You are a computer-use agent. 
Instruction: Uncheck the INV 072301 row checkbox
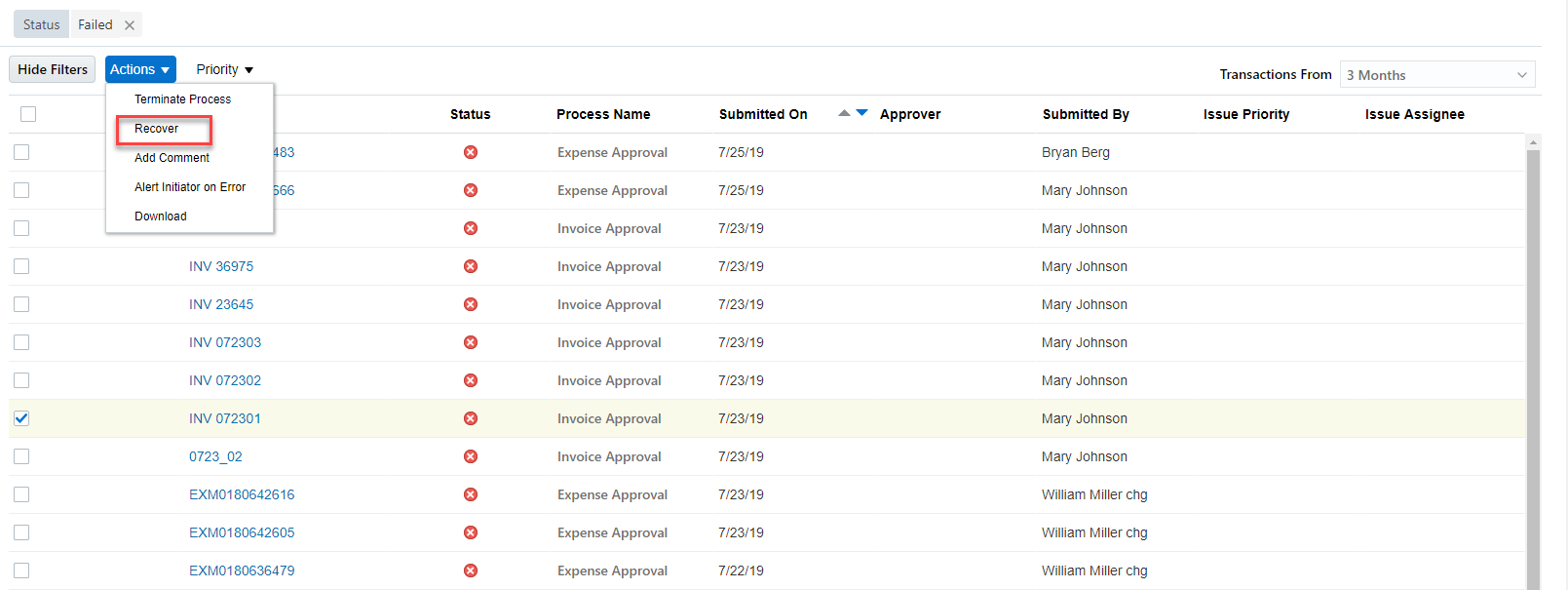(21, 418)
